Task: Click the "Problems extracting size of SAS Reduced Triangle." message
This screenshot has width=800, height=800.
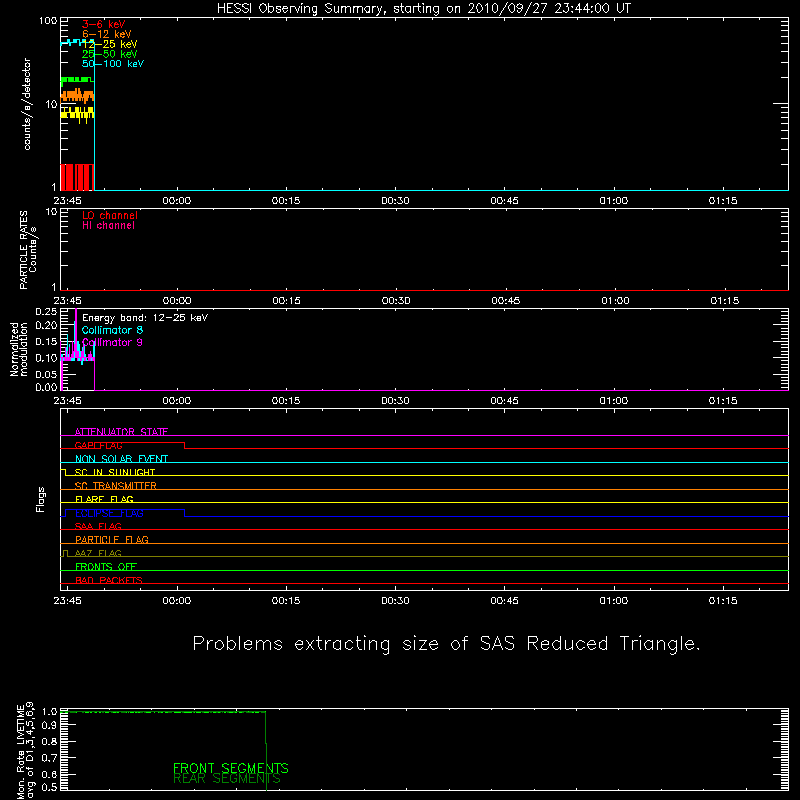Action: tap(446, 644)
